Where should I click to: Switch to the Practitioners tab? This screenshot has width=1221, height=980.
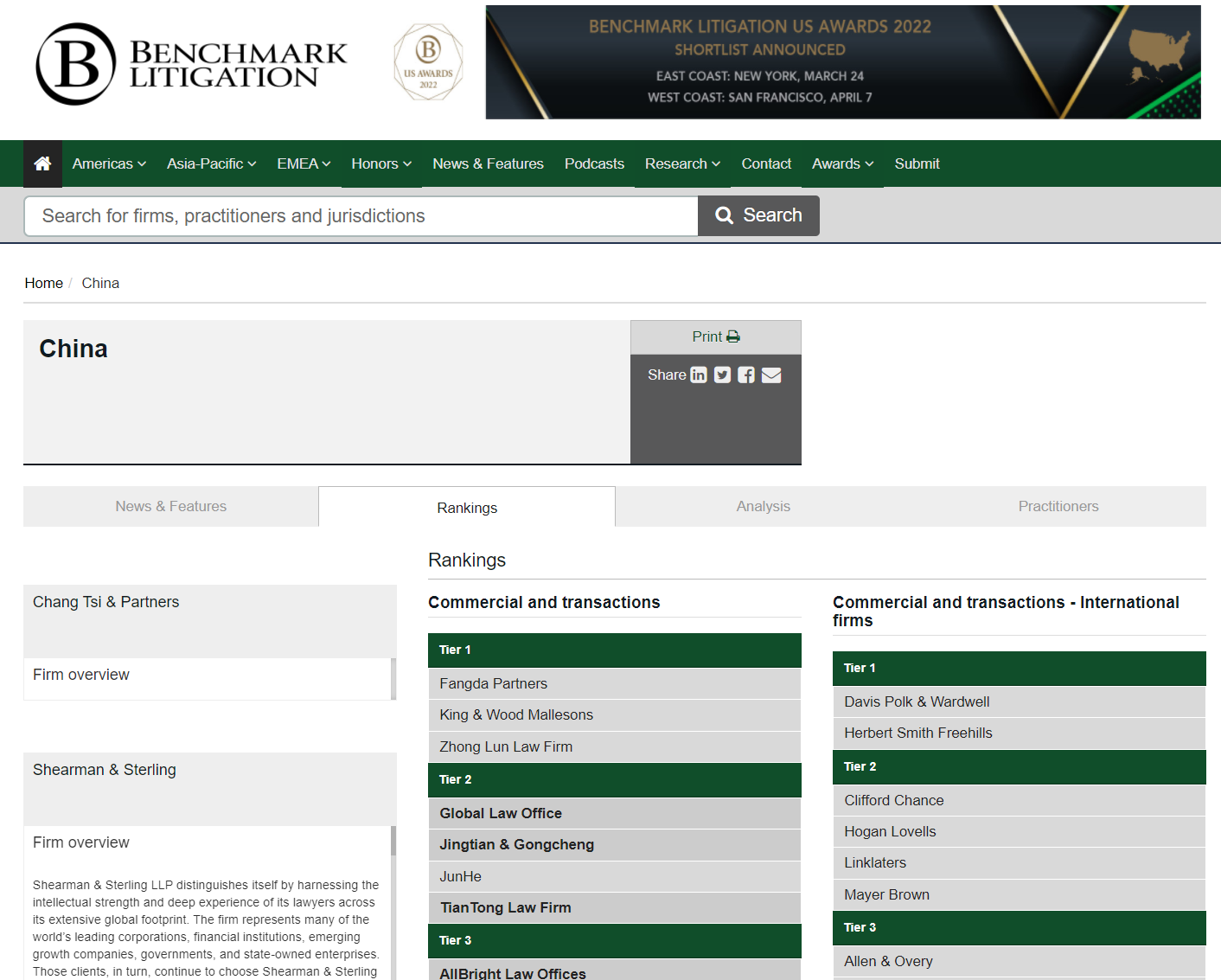click(x=1058, y=507)
